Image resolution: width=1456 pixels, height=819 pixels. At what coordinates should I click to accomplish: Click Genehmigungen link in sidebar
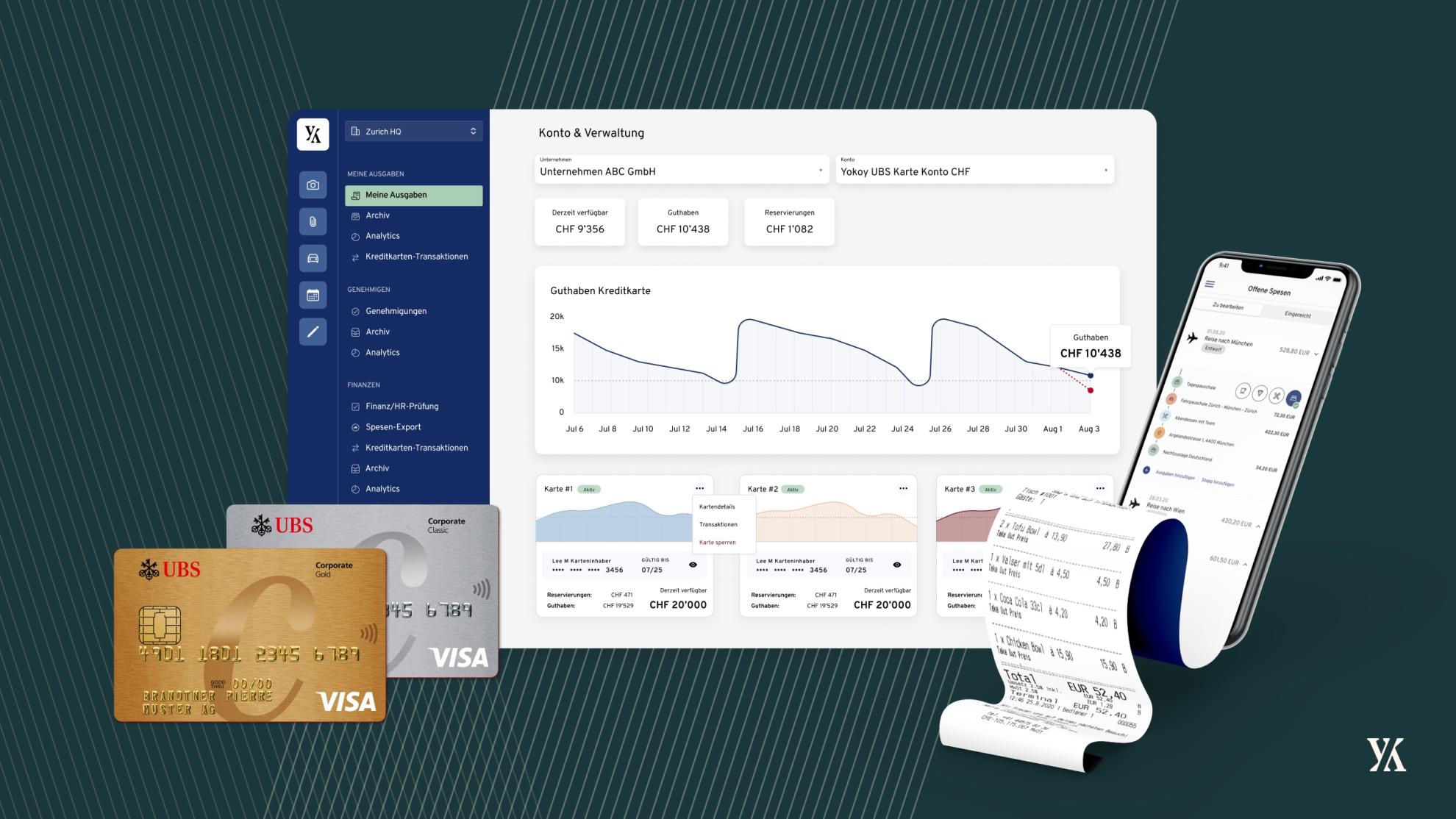395,310
